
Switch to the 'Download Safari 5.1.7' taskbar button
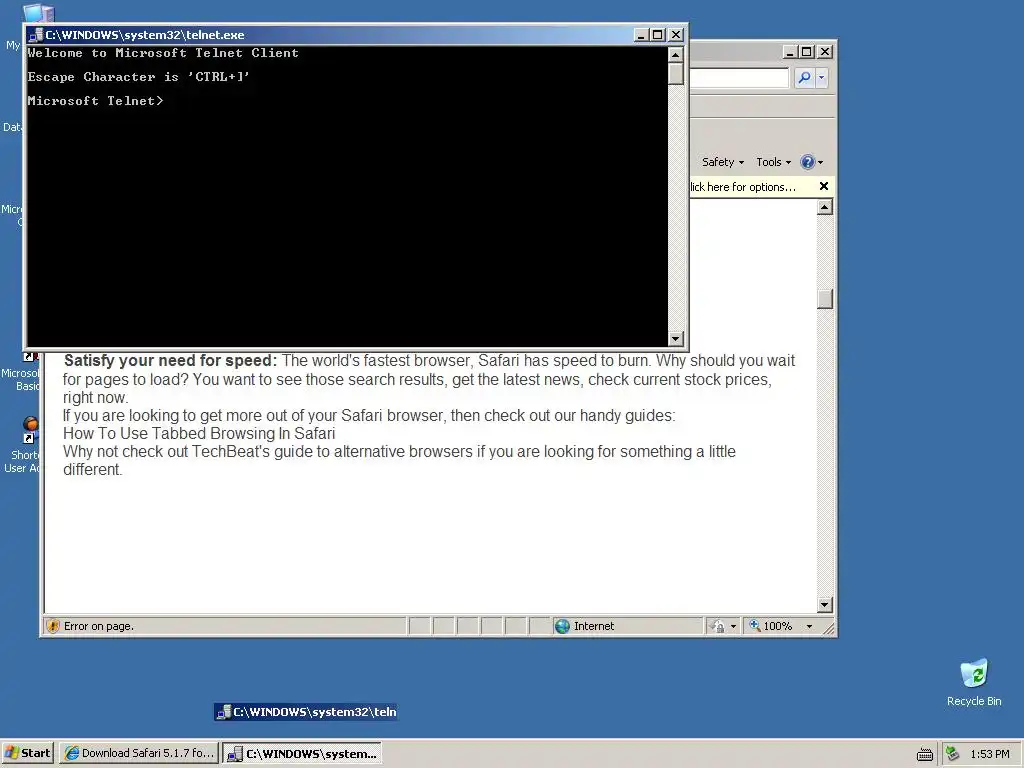click(139, 753)
